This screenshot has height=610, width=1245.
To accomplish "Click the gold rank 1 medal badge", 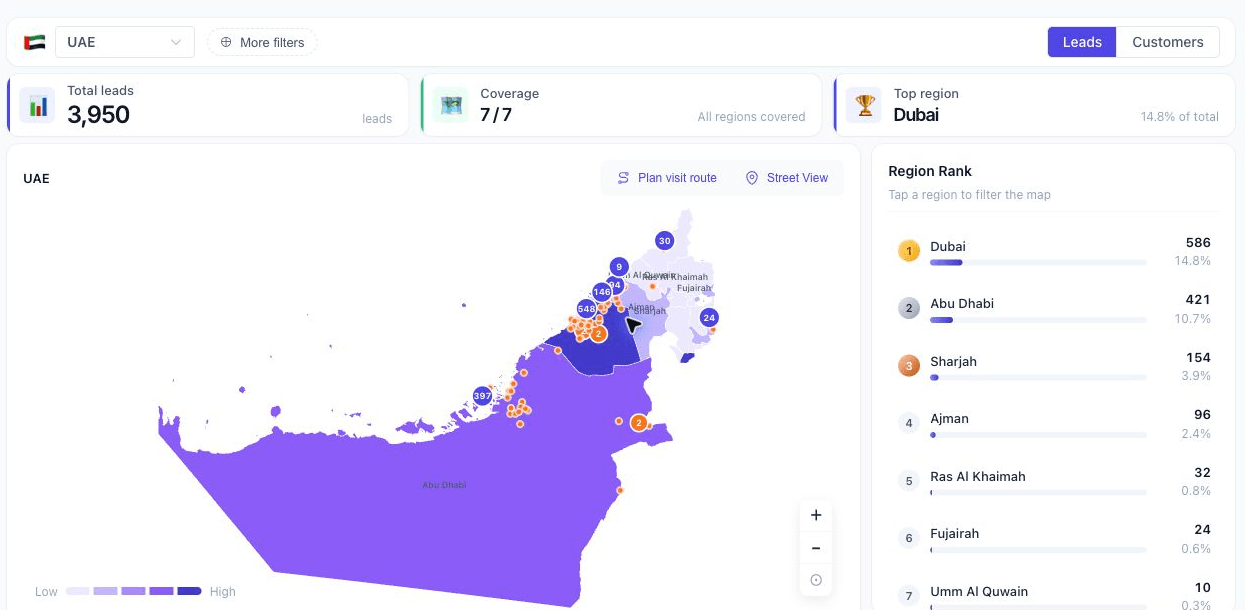I will 909,251.
